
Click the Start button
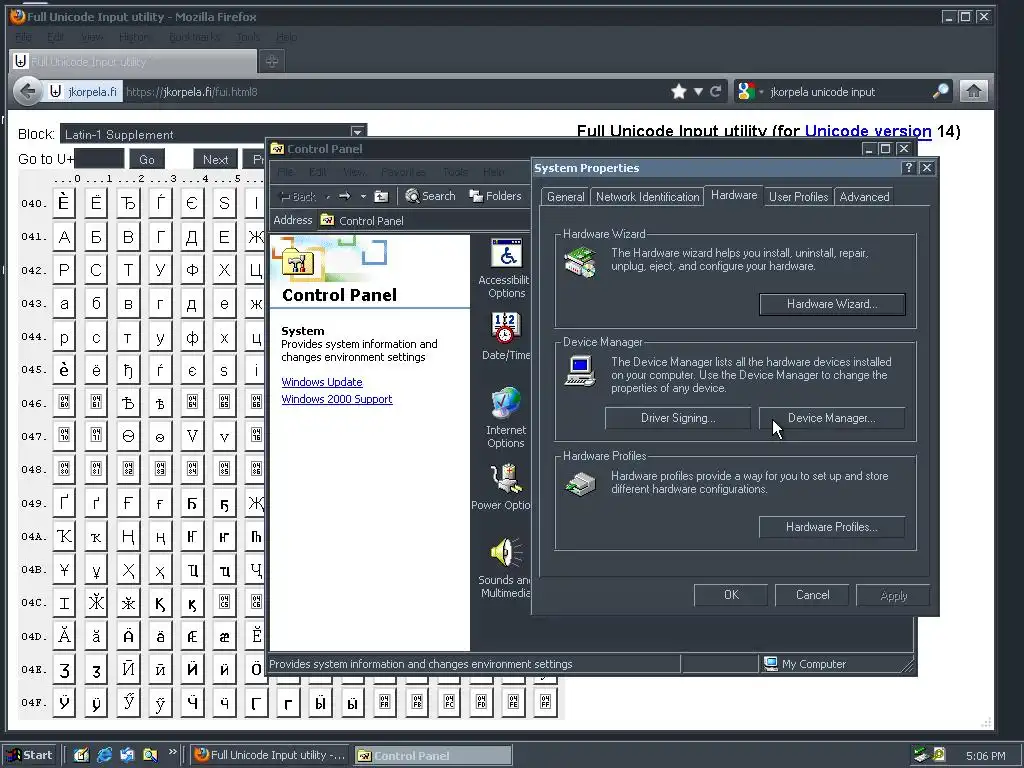tap(30, 755)
